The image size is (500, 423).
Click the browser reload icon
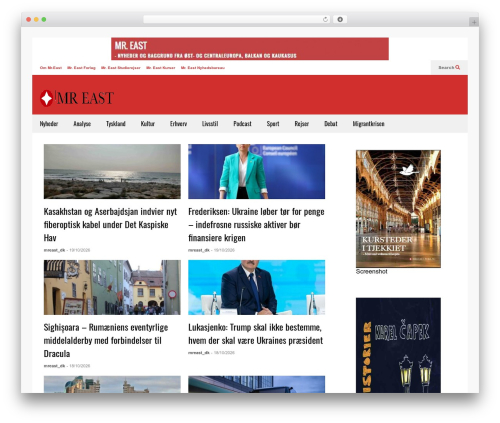point(325,20)
